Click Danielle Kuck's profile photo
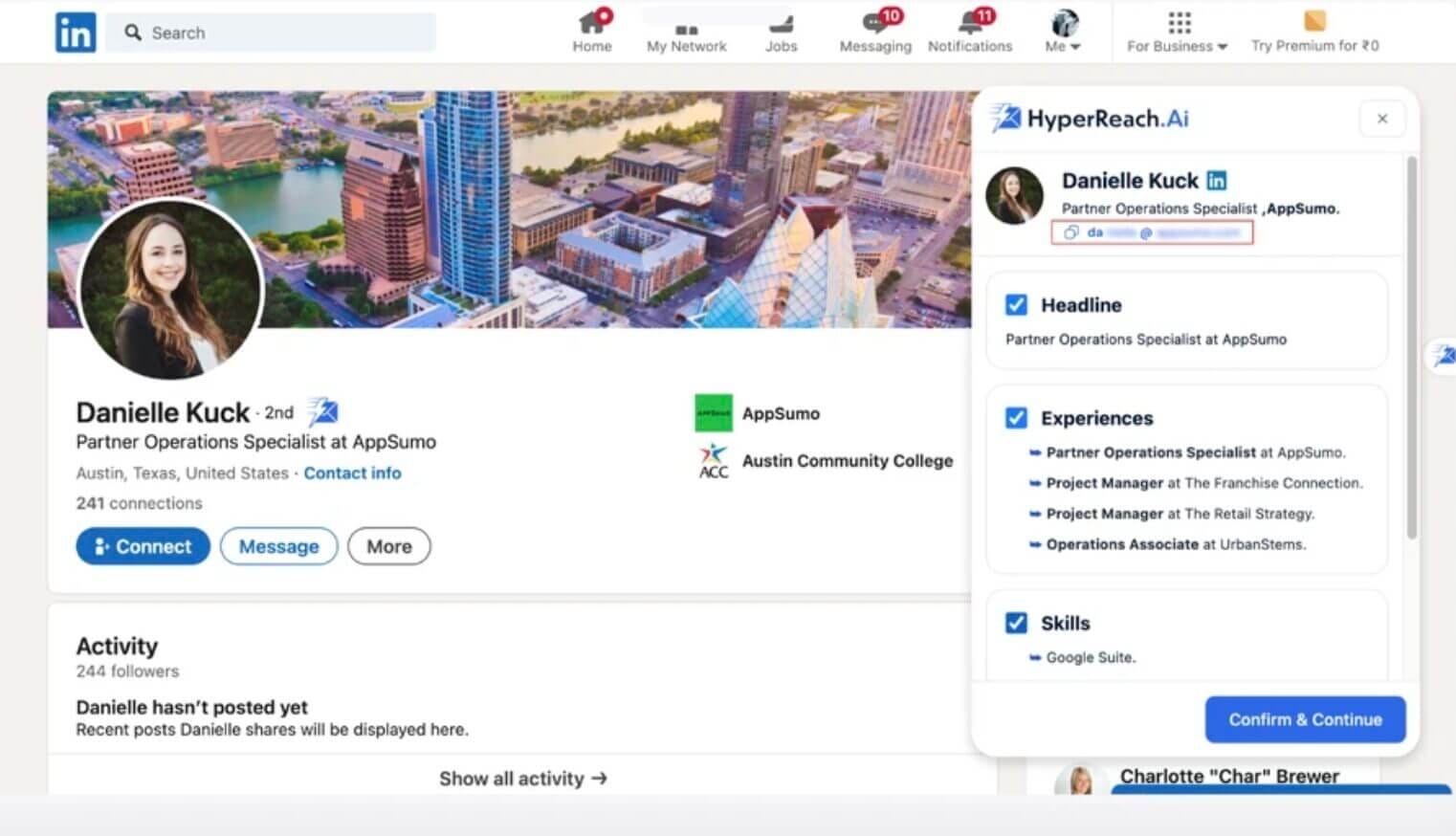The height and width of the screenshot is (836, 1456). [x=170, y=289]
